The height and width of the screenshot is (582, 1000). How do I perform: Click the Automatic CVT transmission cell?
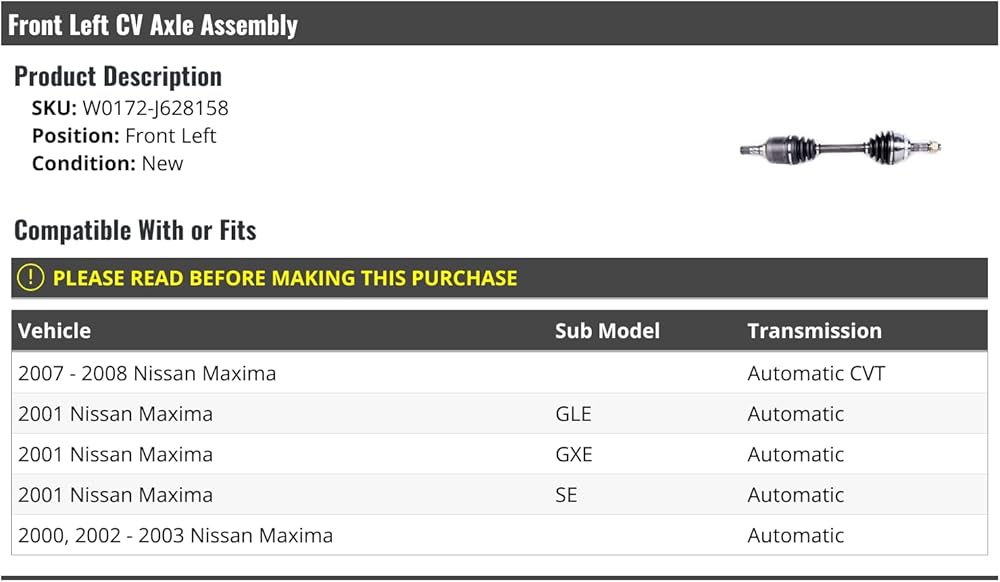tap(816, 373)
